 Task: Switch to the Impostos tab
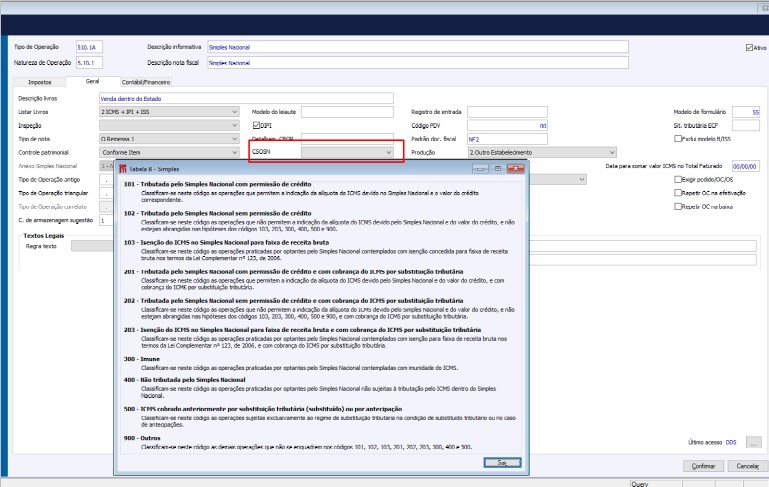[40, 82]
